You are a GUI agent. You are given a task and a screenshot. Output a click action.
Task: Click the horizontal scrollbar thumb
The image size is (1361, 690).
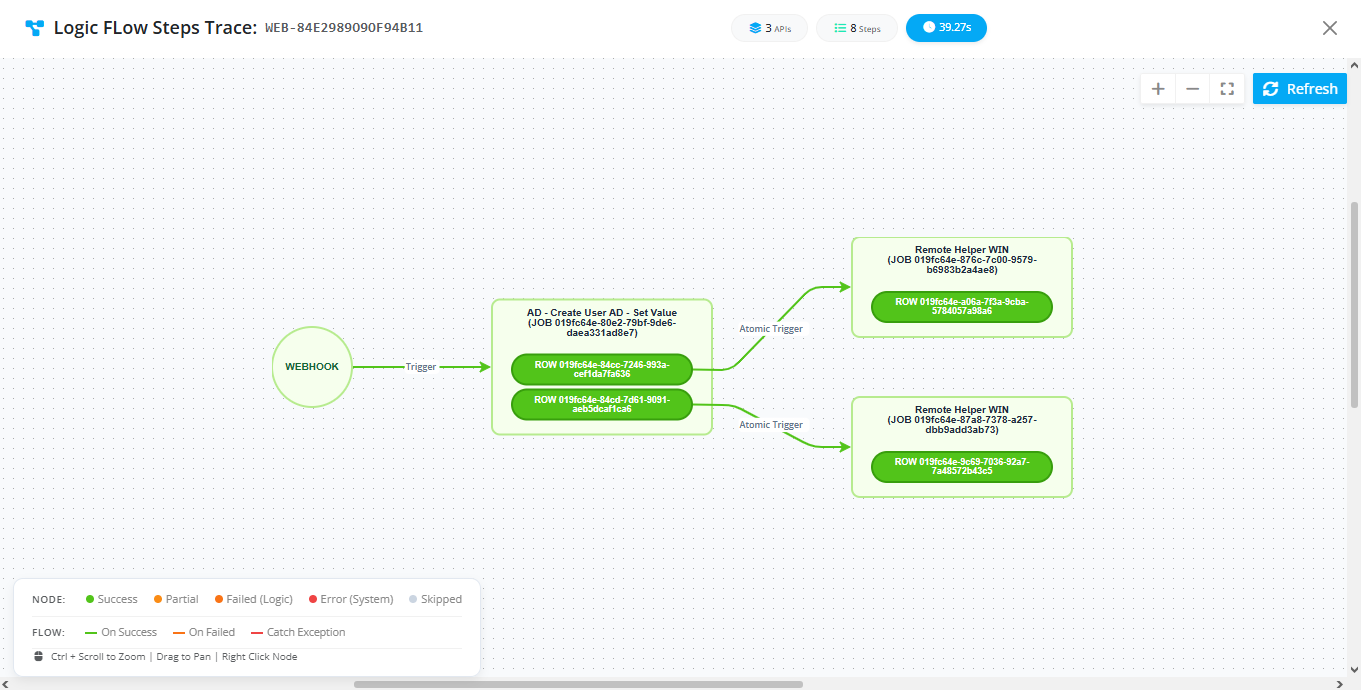point(578,685)
